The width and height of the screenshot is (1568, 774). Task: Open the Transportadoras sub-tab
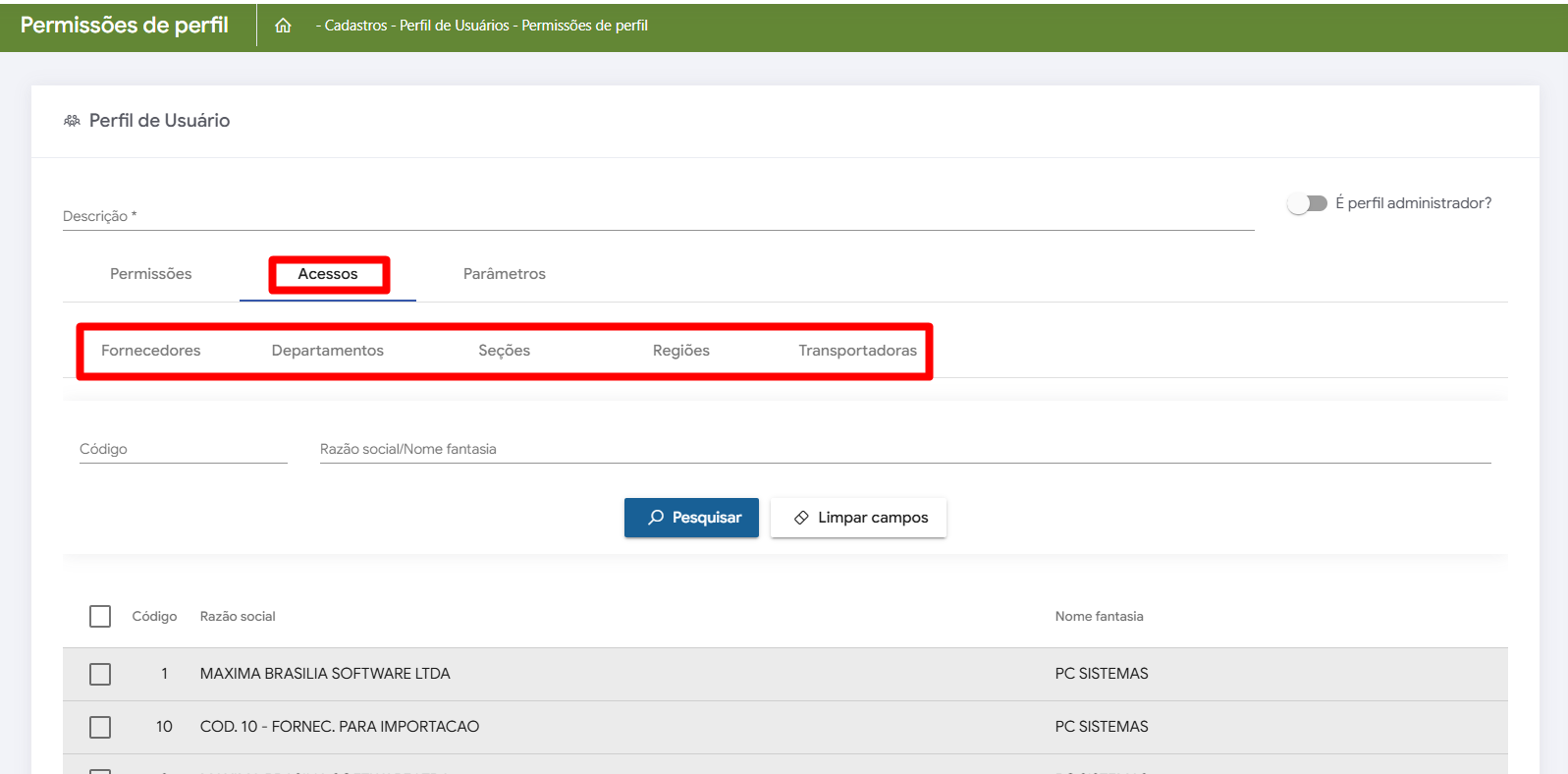857,351
